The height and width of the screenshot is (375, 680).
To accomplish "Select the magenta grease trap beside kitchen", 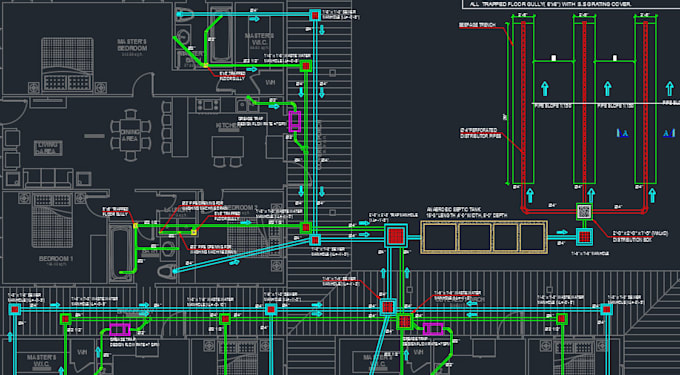I will tap(295, 121).
